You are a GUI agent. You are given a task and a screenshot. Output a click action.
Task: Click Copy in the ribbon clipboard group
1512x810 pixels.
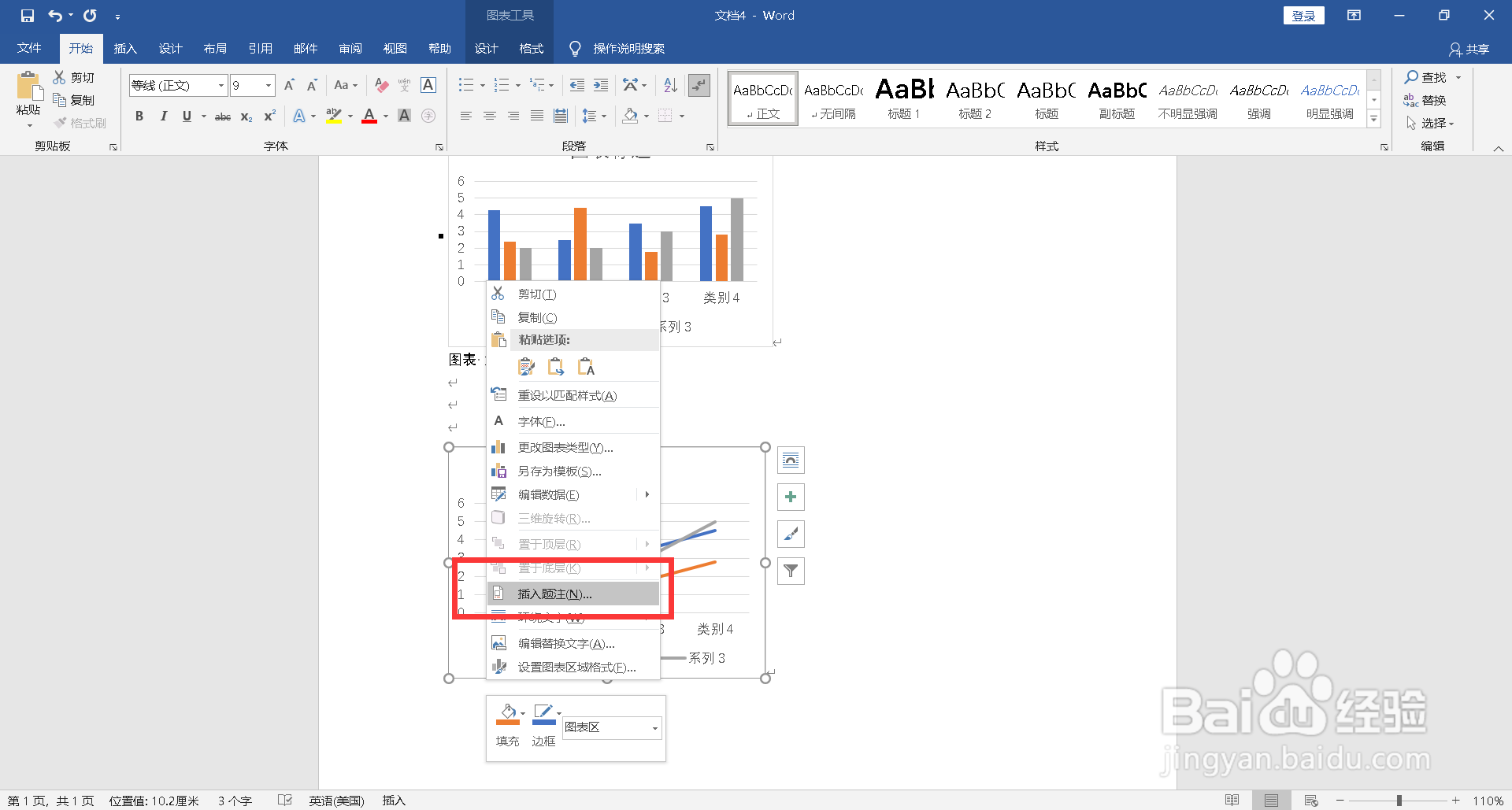74,100
